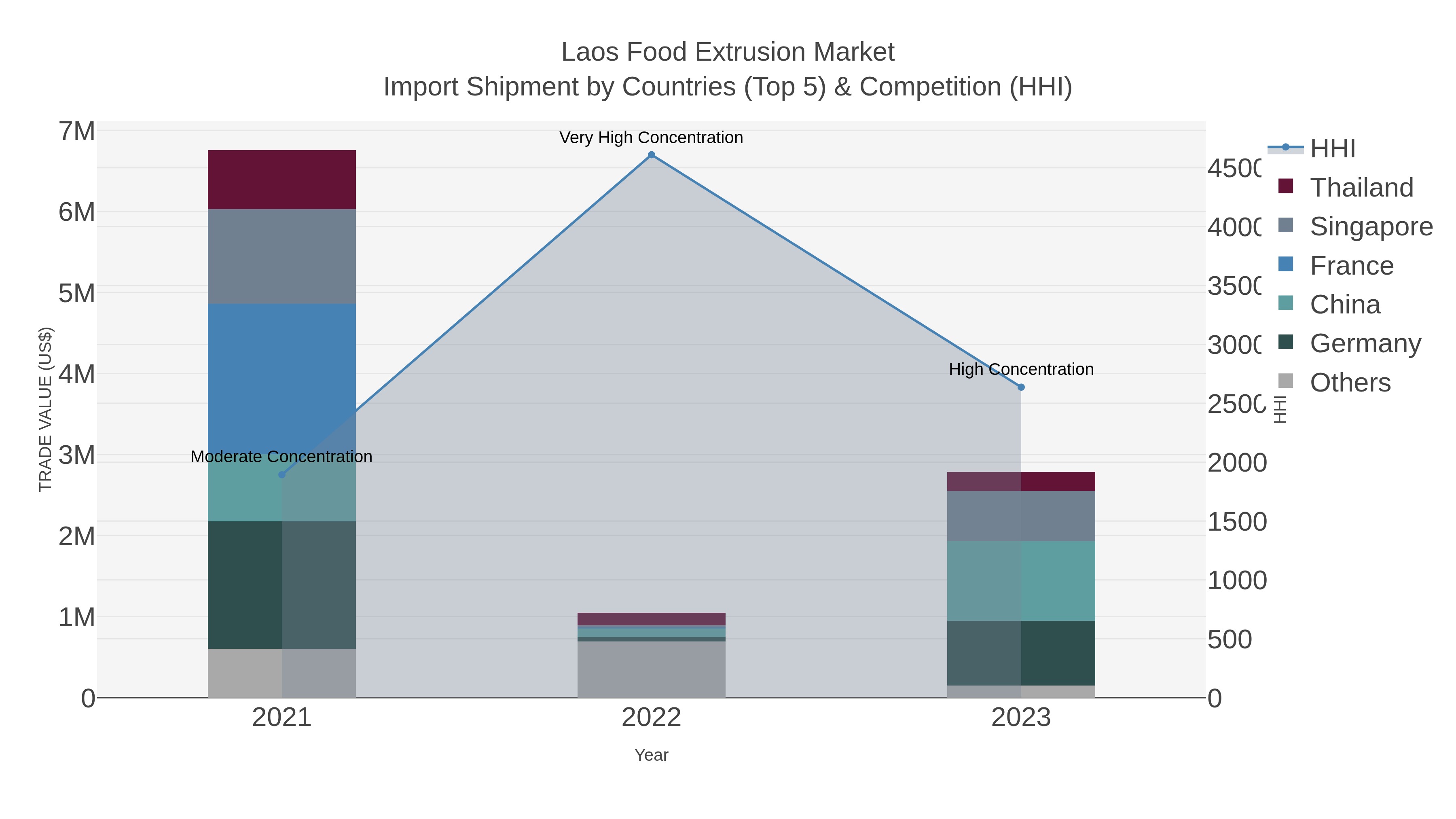
Task: Click the 2022 Thailand bar segment
Action: 651,619
